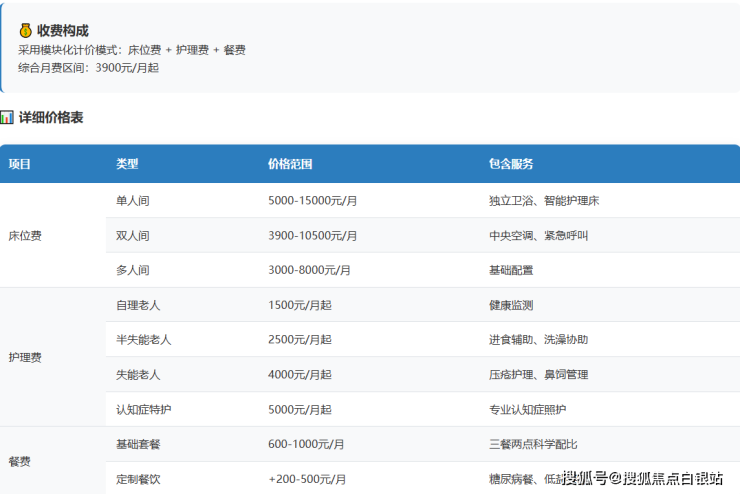Click the 3900-10500元/月 price cell
Image resolution: width=740 pixels, height=494 pixels.
click(313, 236)
